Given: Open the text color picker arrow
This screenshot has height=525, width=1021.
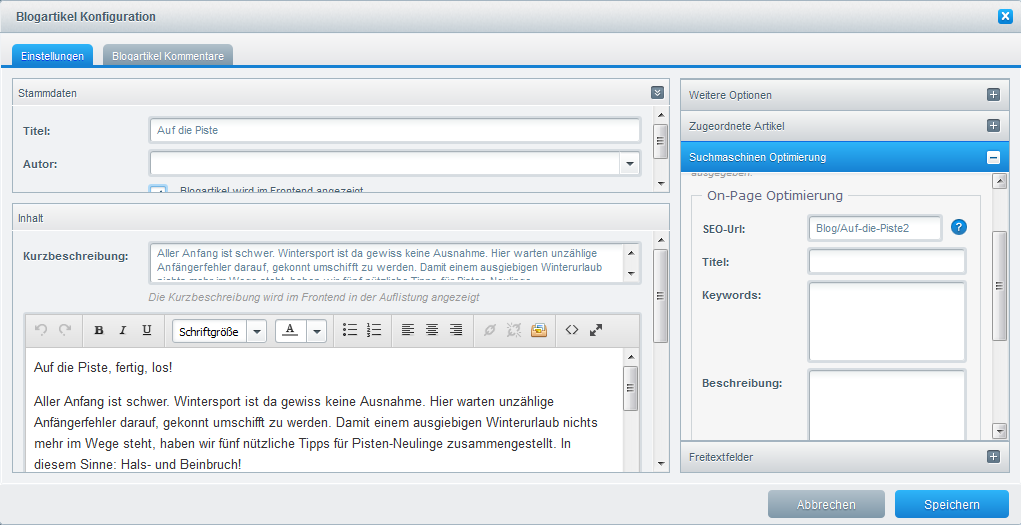Looking at the screenshot, I should pyautogui.click(x=317, y=331).
